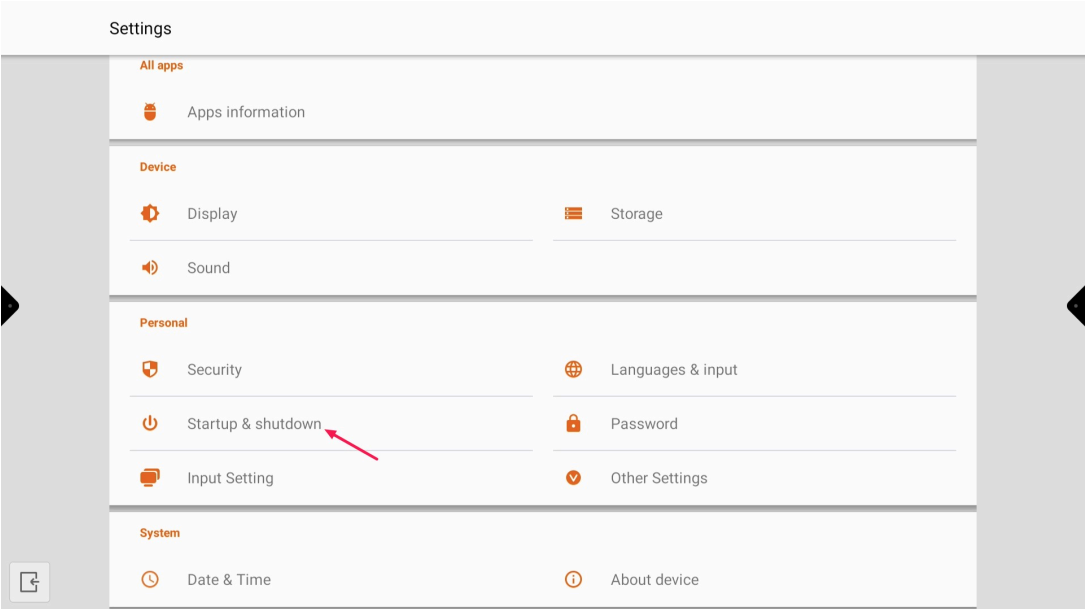
Task: Click the About device info icon
Action: click(573, 579)
